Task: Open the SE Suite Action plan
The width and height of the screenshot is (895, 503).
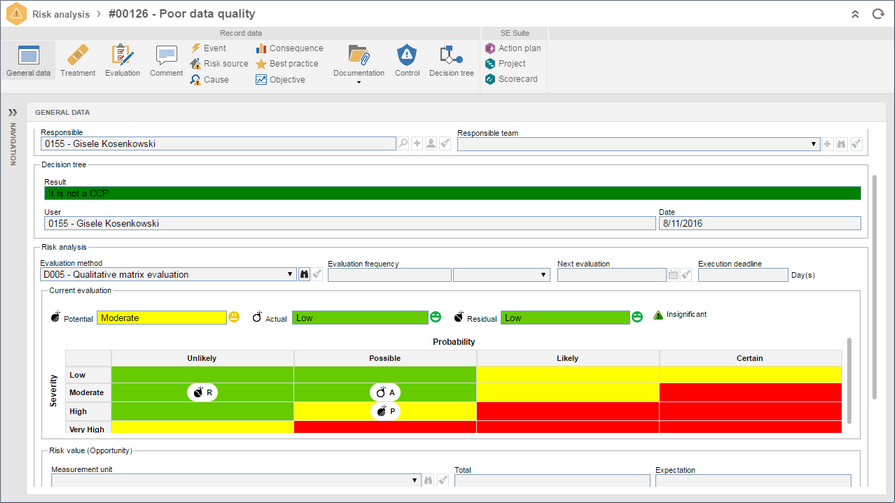Action: click(x=513, y=48)
